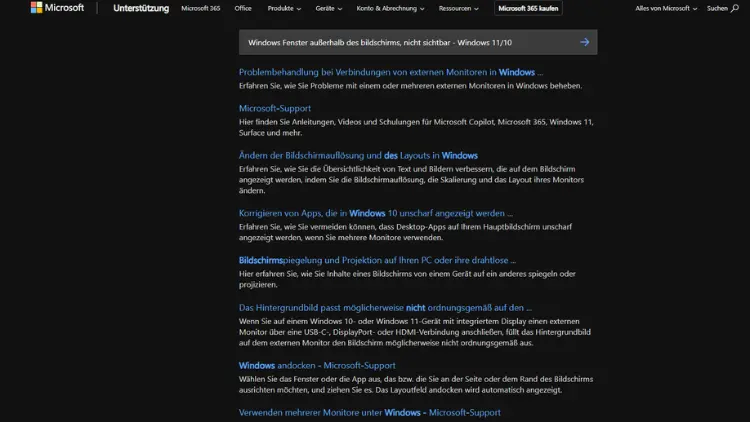Expand the Produkte dropdown menu
The width and height of the screenshot is (750, 422).
coord(284,9)
